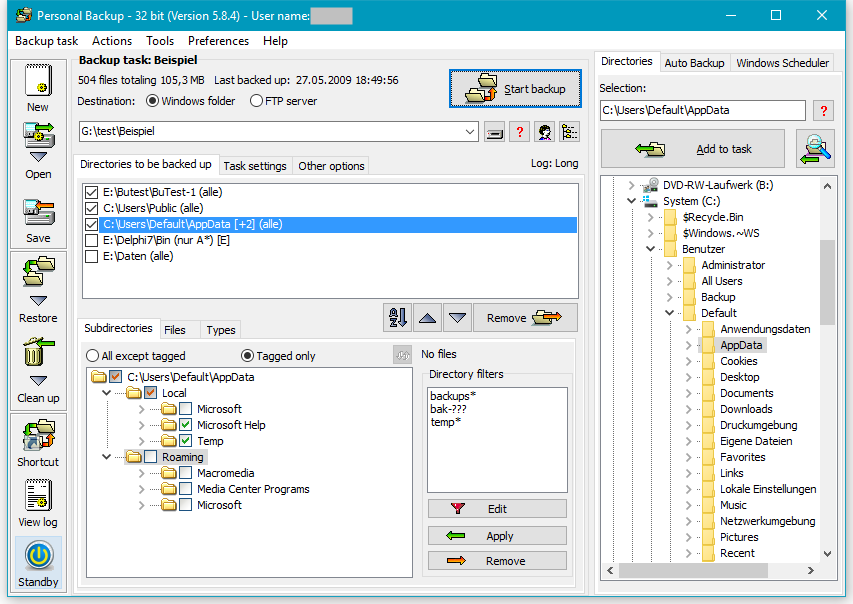This screenshot has height=604, width=853.
Task: Click the DVD-RW-Laufwerk drive icon
Action: 649,185
